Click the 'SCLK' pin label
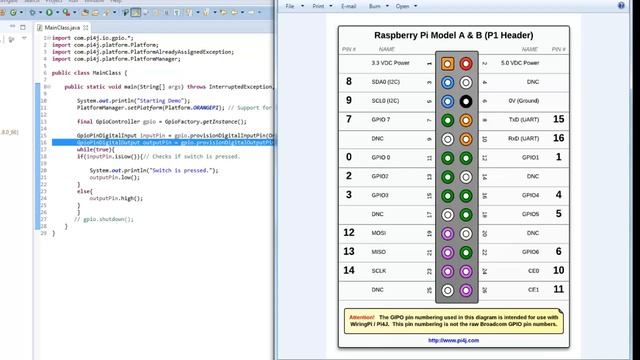Viewport: 640px width, 360px height. point(378,271)
